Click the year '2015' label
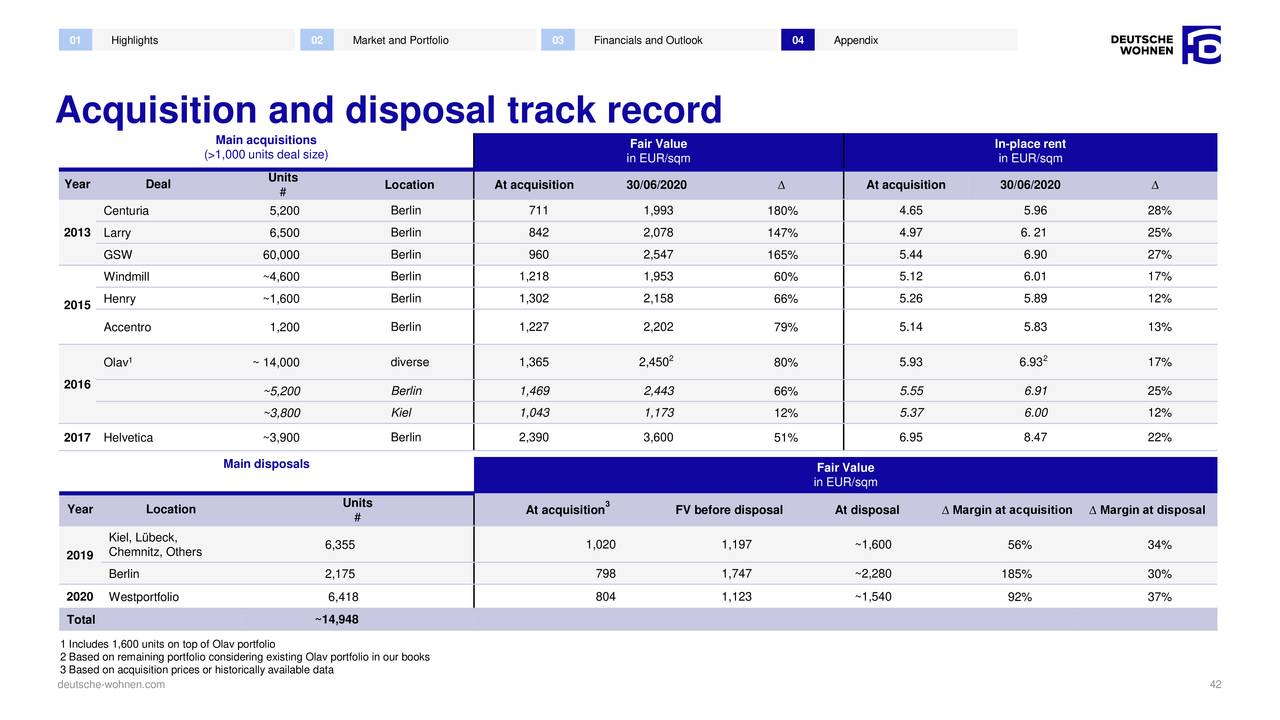1280x720 pixels. click(78, 304)
